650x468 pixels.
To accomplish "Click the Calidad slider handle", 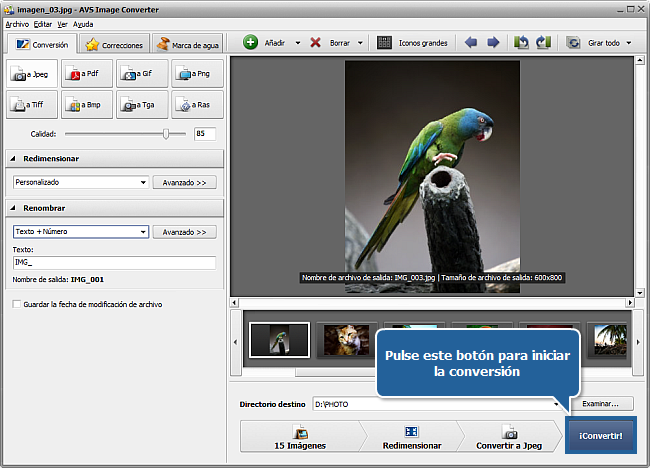I will 166,134.
